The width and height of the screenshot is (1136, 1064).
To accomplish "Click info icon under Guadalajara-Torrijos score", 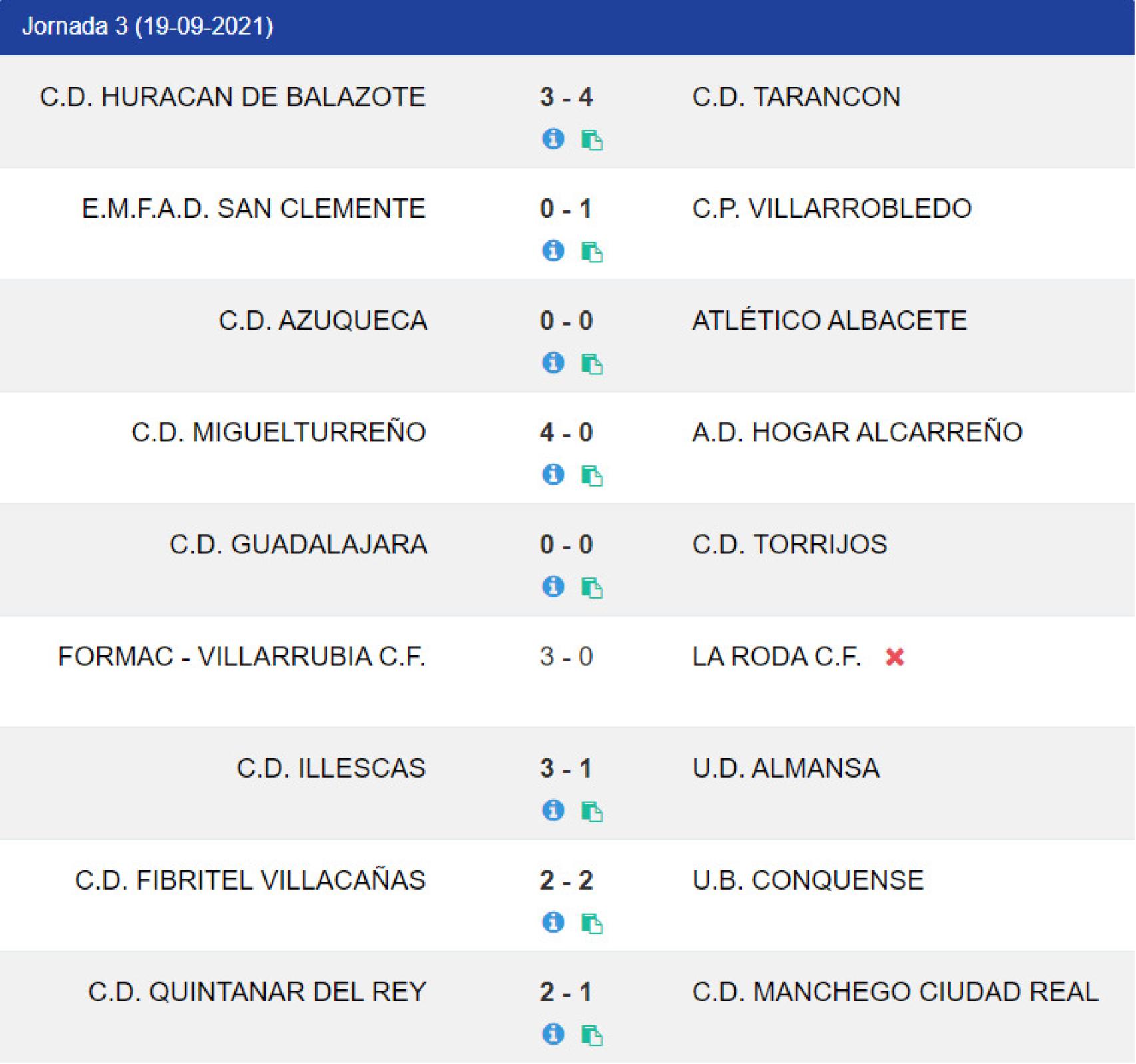I will click(x=553, y=586).
